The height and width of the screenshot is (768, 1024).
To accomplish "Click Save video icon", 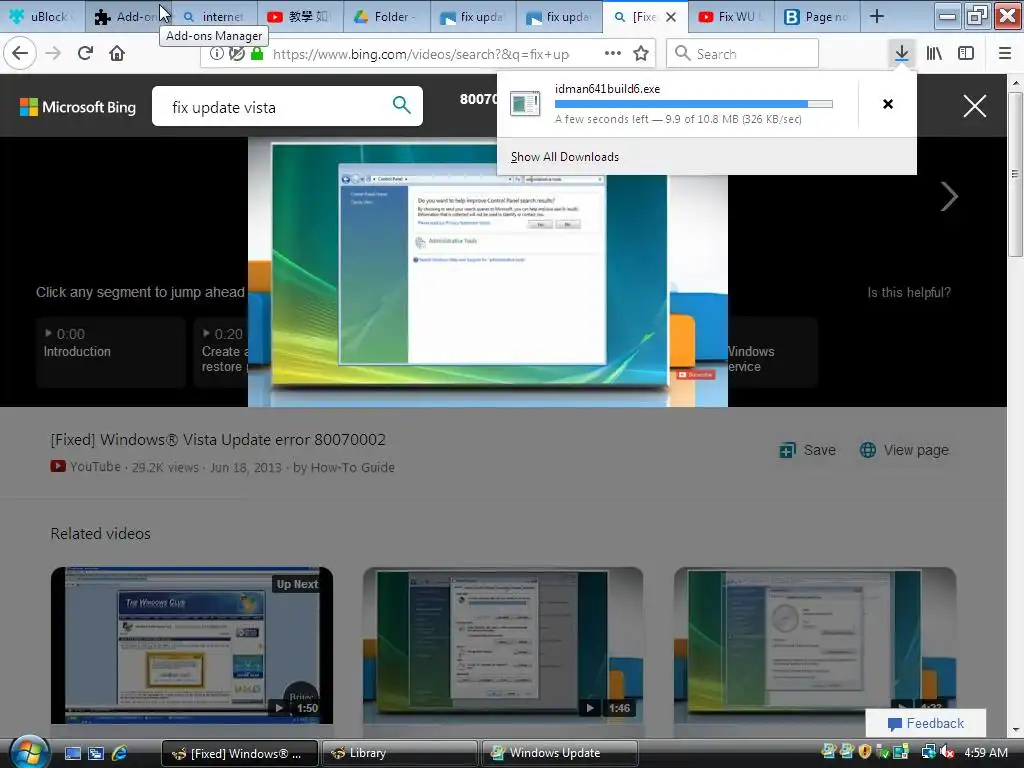I will (x=788, y=450).
